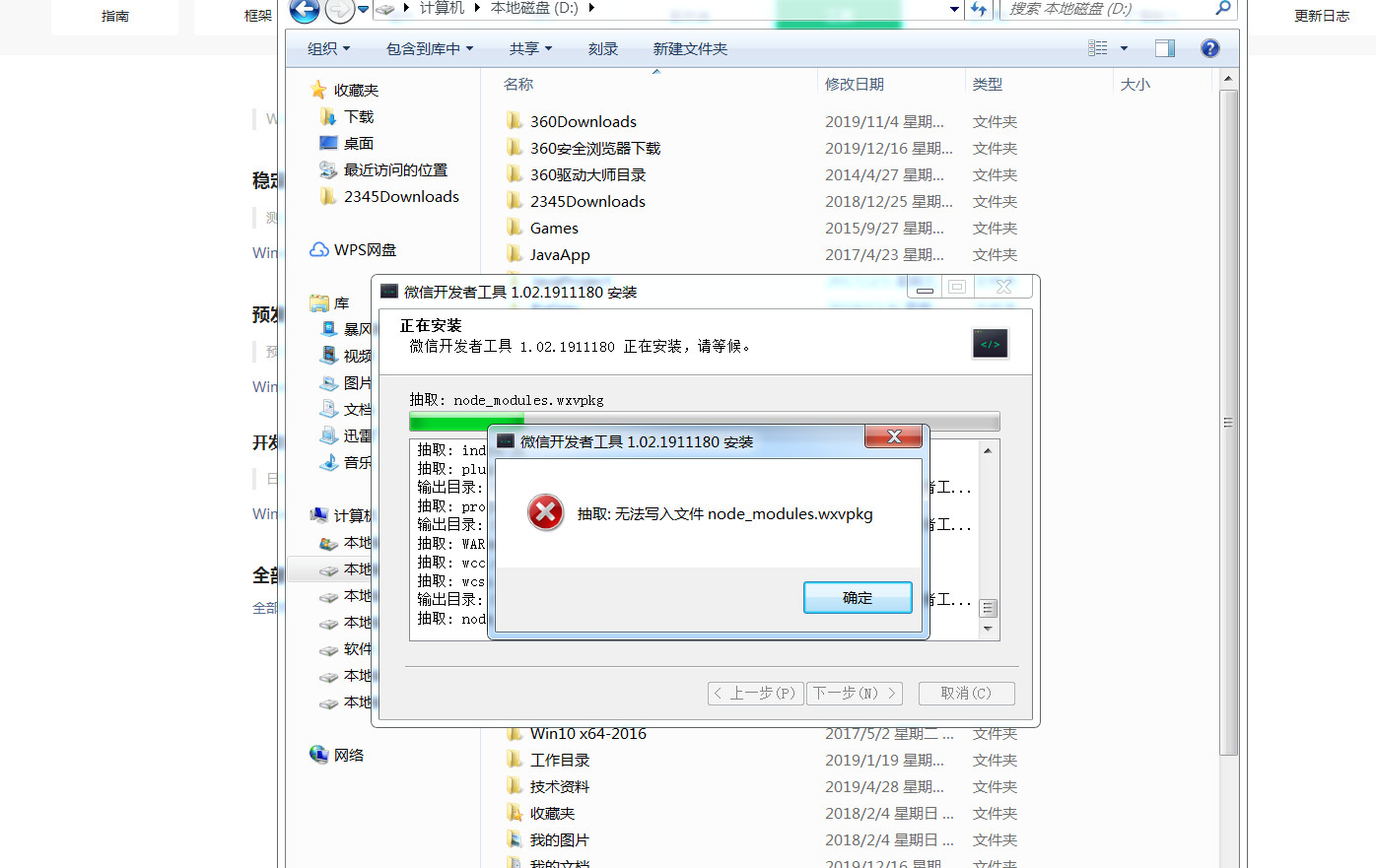1376x868 pixels.
Task: Select 桌面 in favorites
Action: pyautogui.click(x=359, y=143)
